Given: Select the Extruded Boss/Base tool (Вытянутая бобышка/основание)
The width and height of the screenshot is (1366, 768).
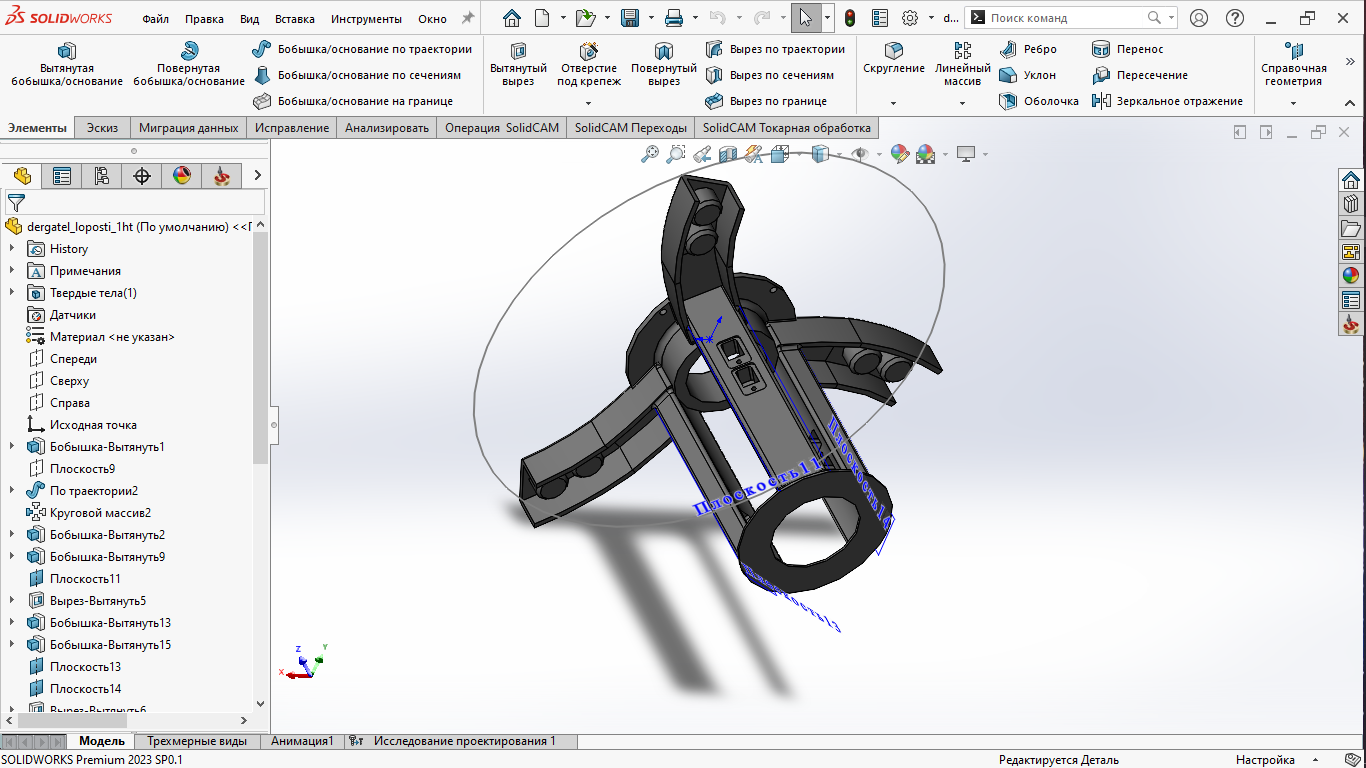Looking at the screenshot, I should tap(67, 66).
